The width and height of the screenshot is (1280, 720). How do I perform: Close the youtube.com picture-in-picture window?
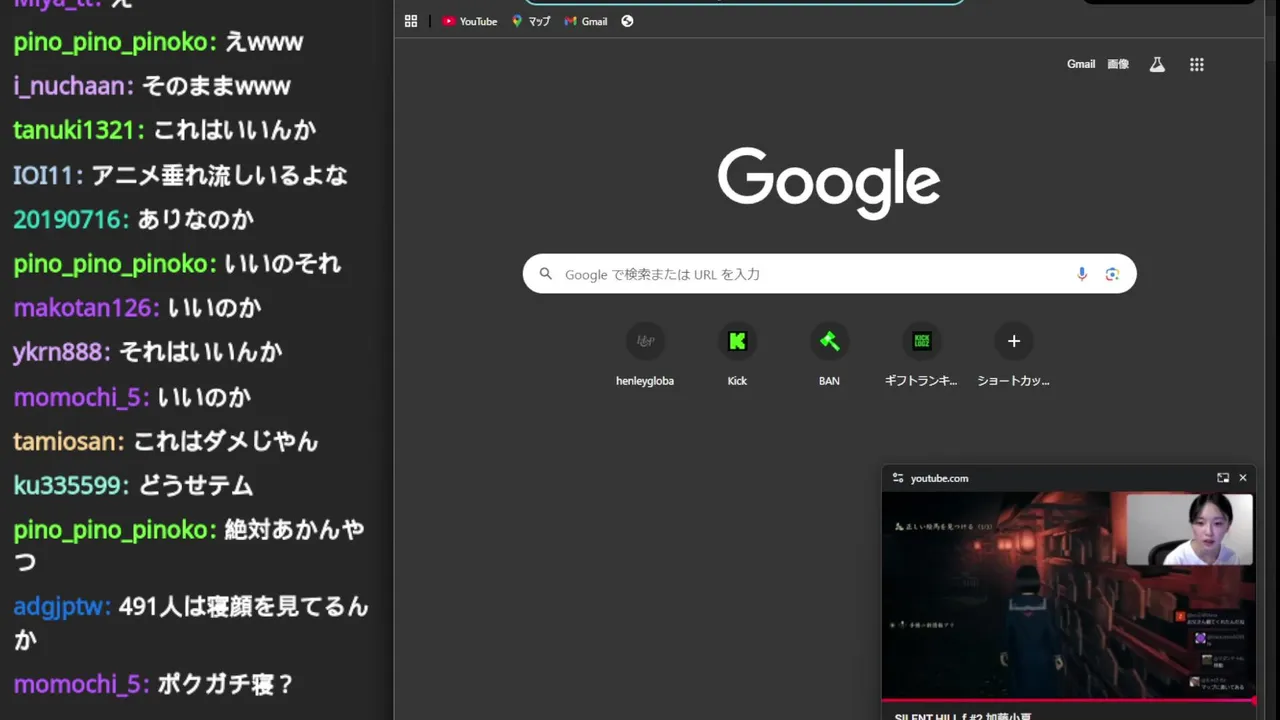1243,478
